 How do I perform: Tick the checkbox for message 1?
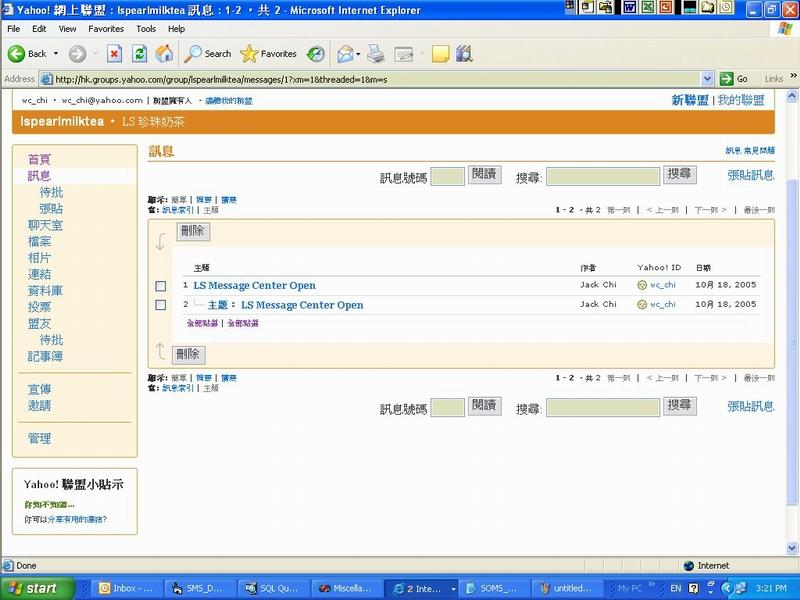tap(161, 286)
